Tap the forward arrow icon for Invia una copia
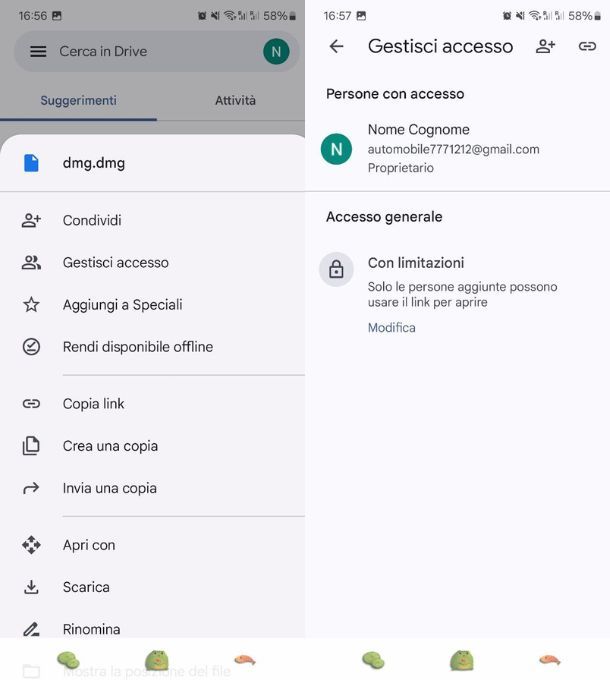 pos(31,488)
